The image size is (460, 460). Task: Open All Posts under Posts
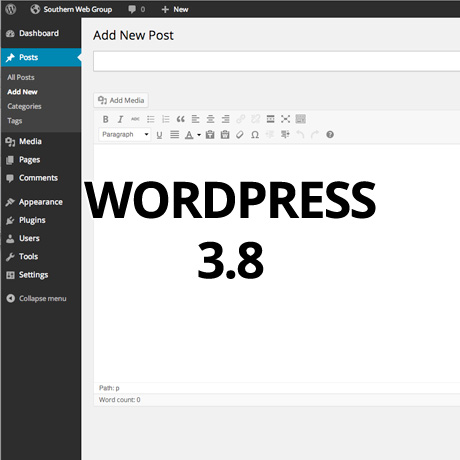point(21,77)
